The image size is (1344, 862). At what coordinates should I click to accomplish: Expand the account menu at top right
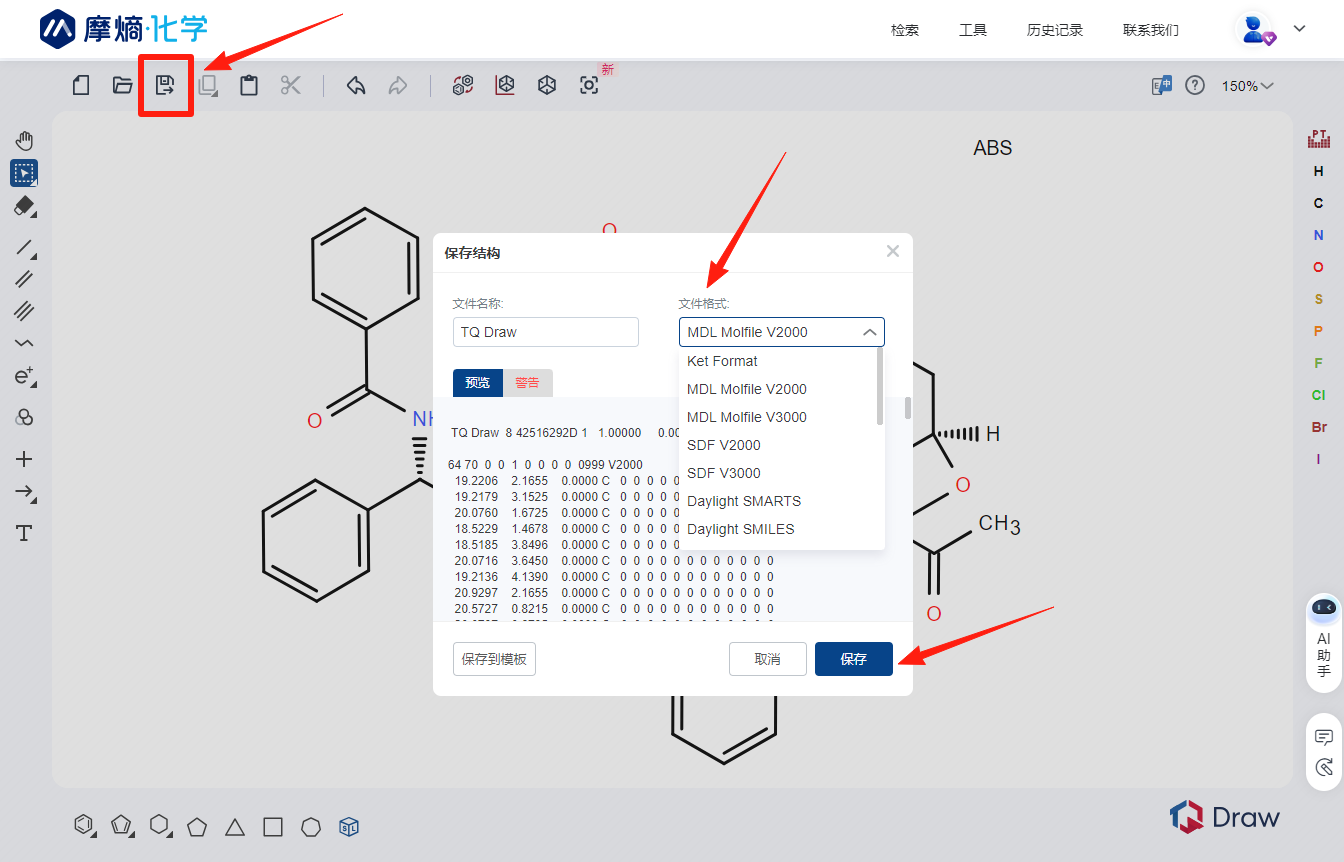(x=1298, y=29)
